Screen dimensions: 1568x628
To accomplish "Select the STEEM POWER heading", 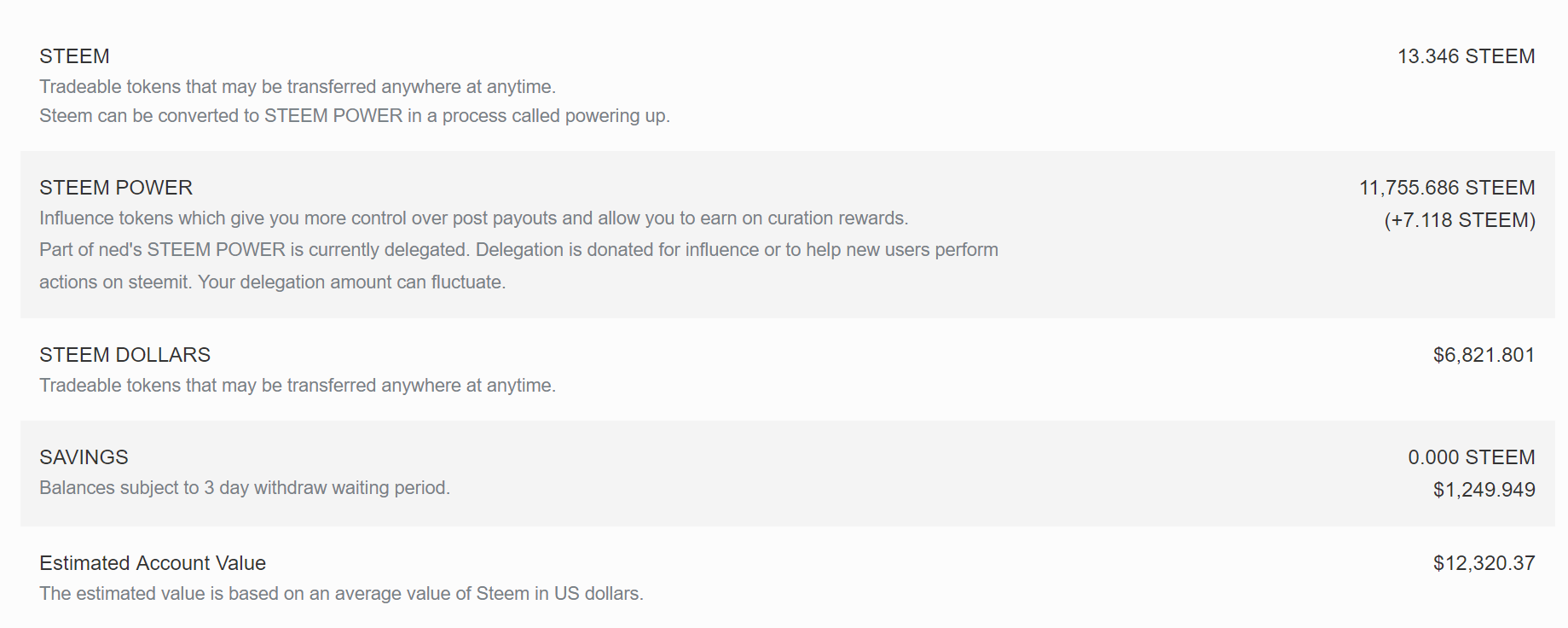I will [116, 188].
